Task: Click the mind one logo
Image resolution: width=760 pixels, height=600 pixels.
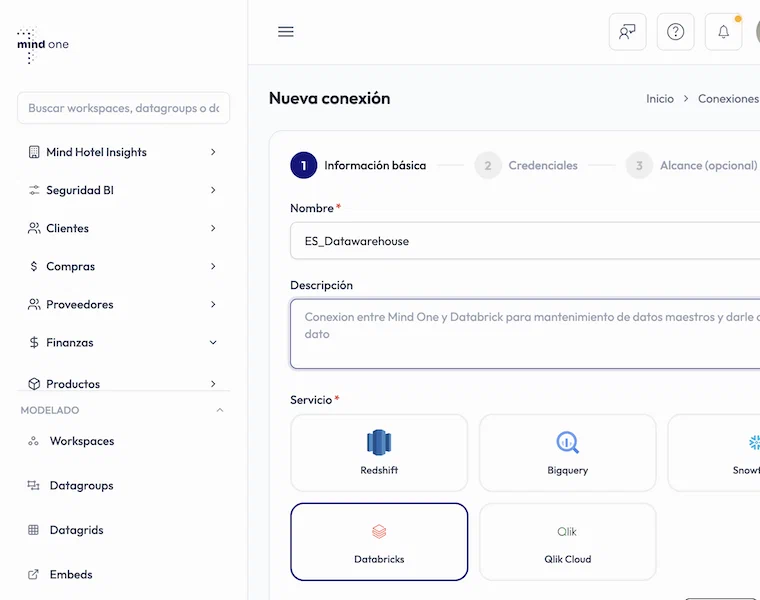Action: click(x=43, y=45)
